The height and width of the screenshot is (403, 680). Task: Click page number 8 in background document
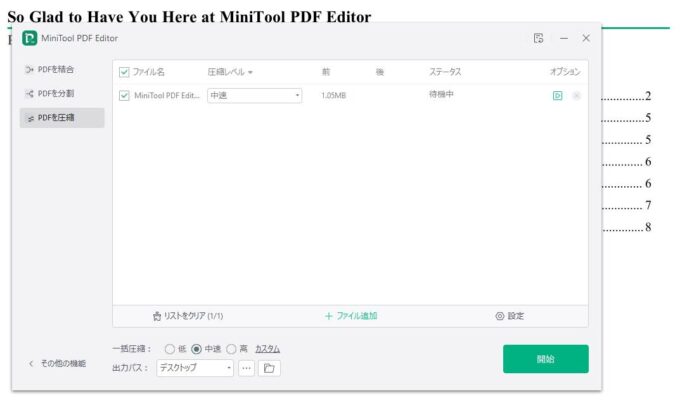(648, 227)
